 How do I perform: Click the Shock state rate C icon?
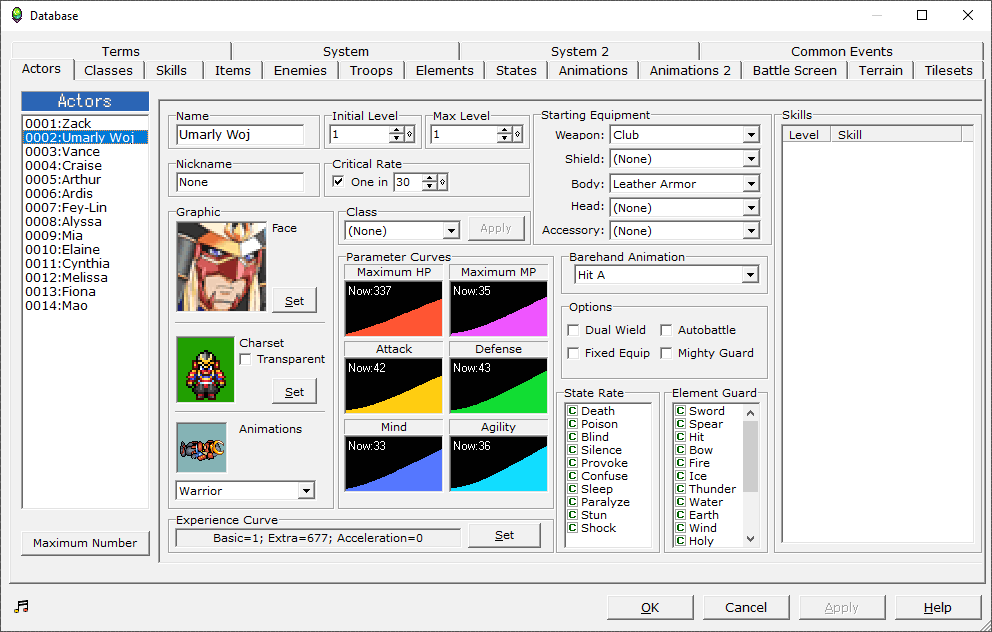point(573,528)
